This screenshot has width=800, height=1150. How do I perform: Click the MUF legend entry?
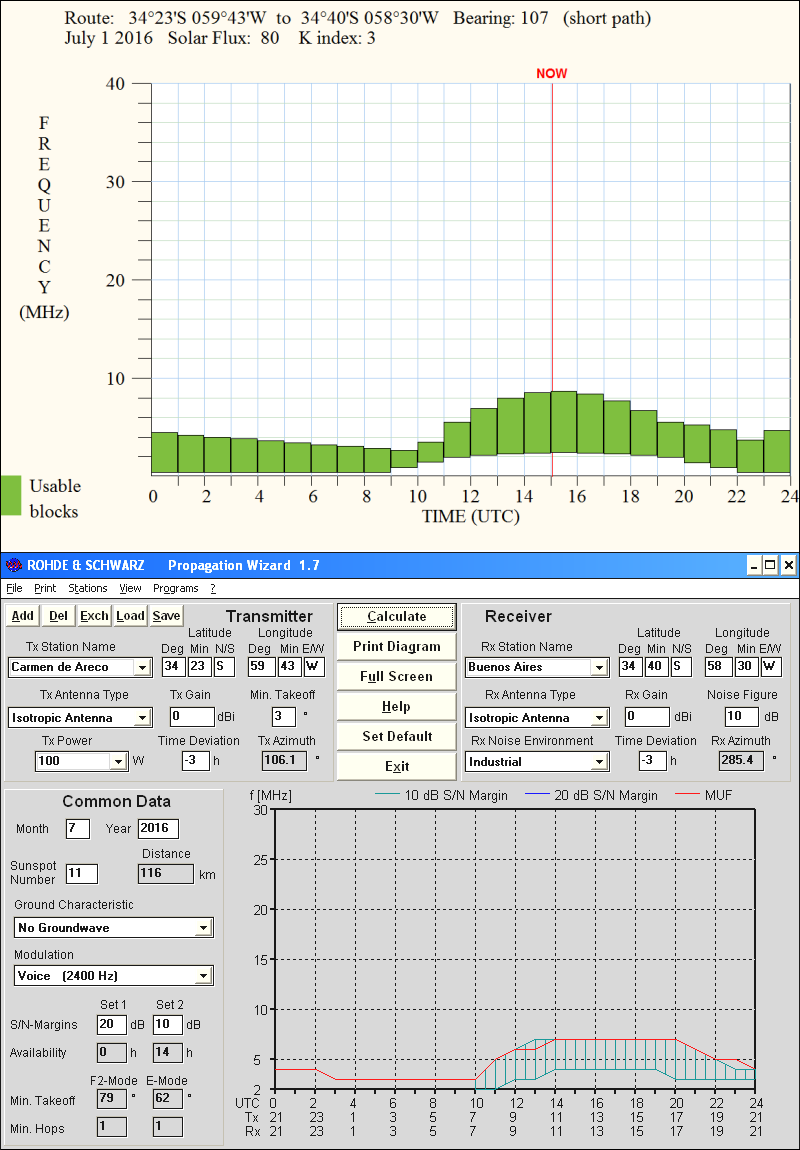click(702, 795)
